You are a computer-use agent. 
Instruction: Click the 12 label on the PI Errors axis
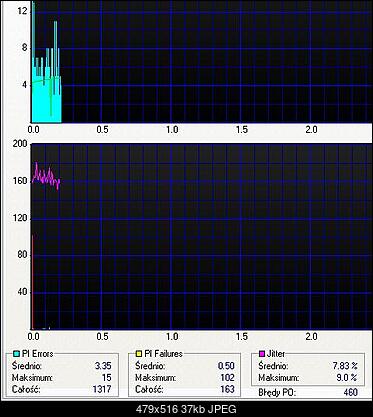[x=22, y=11]
